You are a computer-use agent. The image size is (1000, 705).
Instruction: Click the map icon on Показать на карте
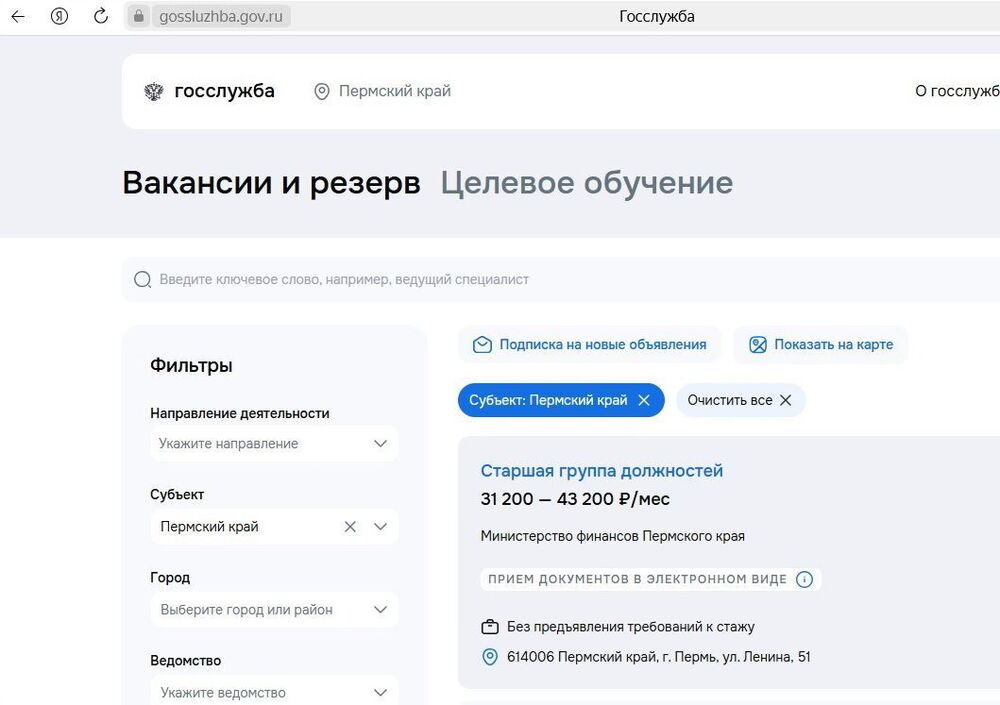pos(758,345)
